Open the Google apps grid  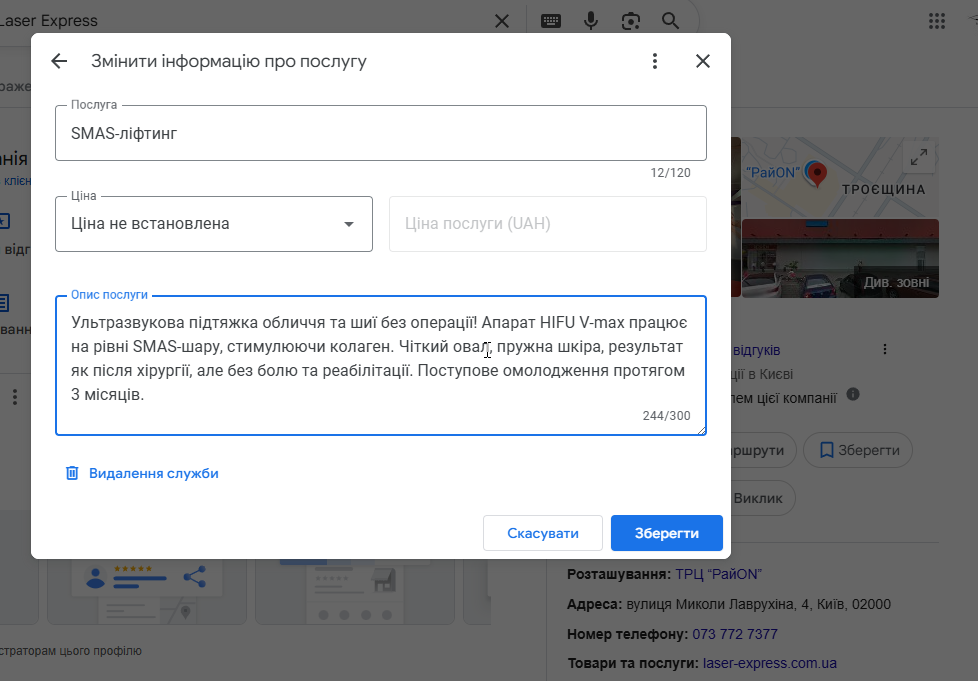click(x=937, y=21)
